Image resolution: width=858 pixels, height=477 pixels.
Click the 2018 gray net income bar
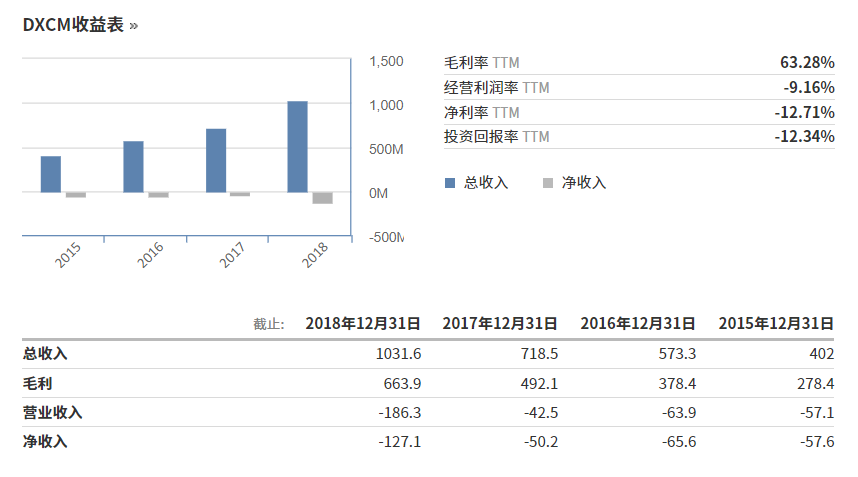323,198
